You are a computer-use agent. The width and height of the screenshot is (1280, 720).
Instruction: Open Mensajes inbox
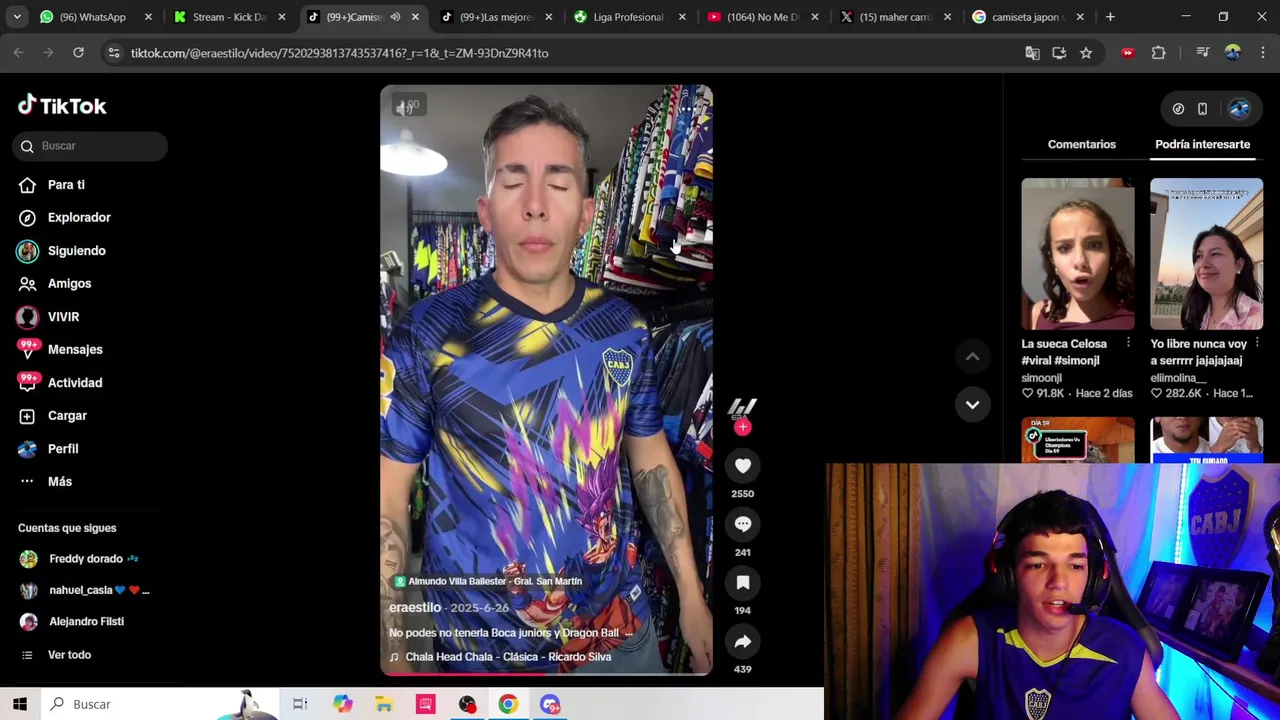(x=75, y=350)
